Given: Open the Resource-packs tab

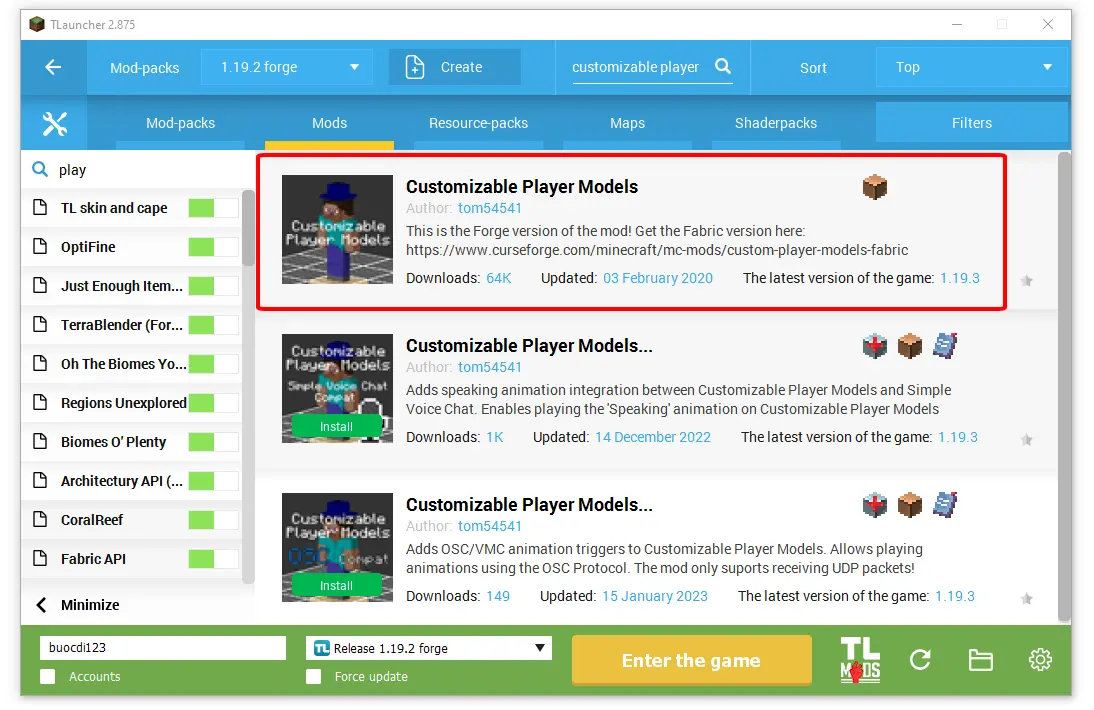Looking at the screenshot, I should pos(479,123).
